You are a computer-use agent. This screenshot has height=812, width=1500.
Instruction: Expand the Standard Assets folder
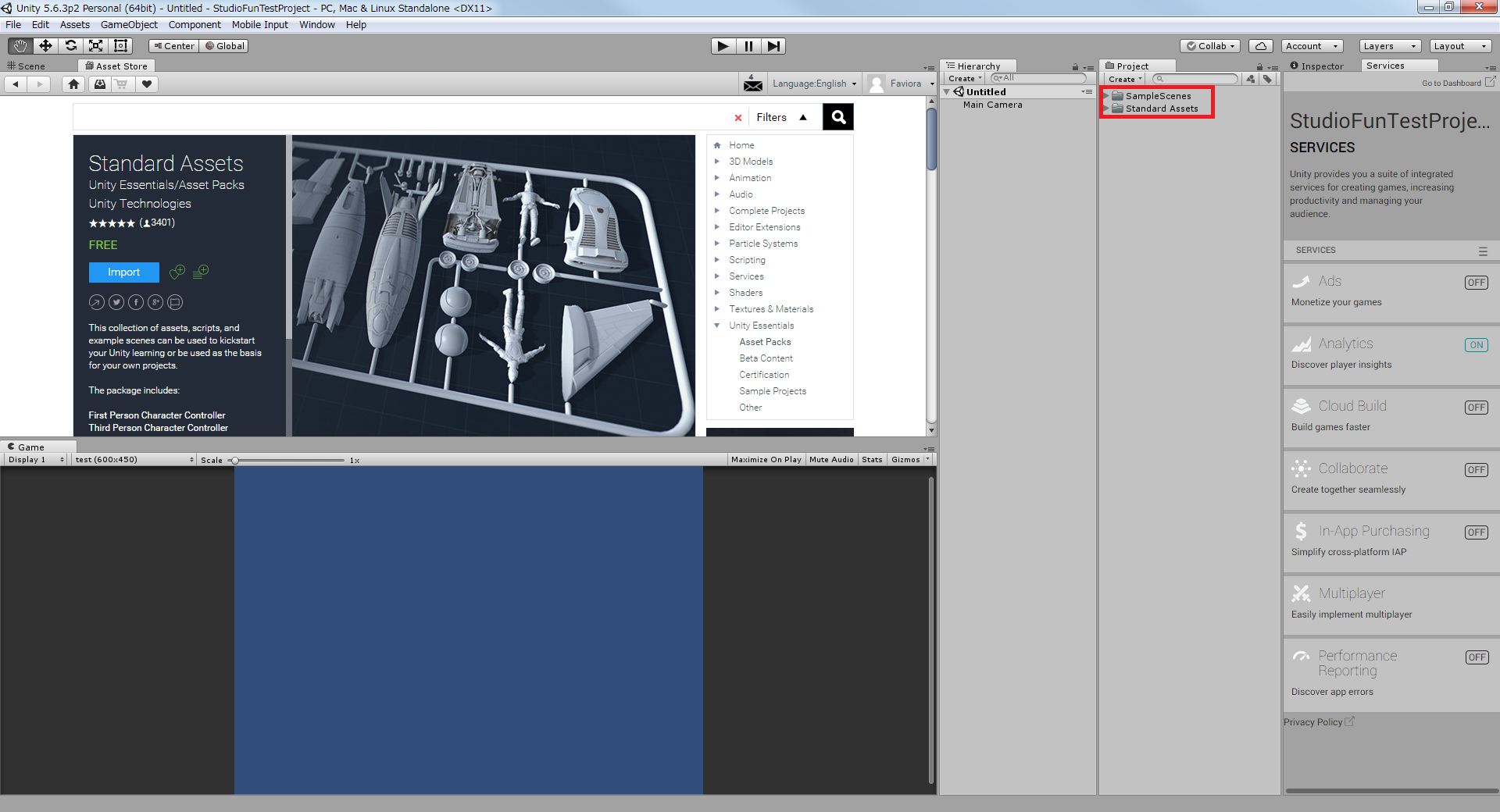(x=1106, y=109)
